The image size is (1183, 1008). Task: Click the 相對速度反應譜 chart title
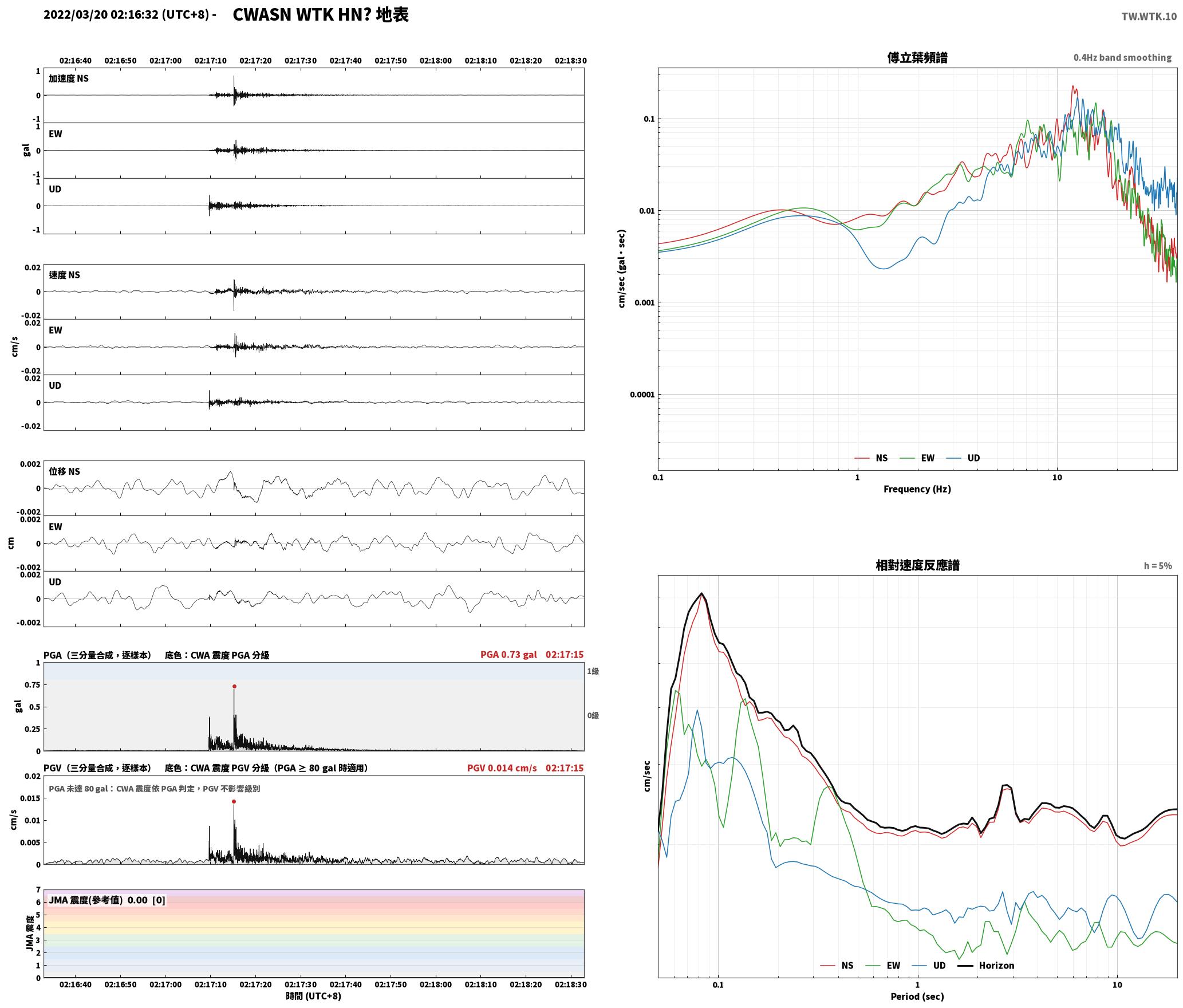pos(917,565)
